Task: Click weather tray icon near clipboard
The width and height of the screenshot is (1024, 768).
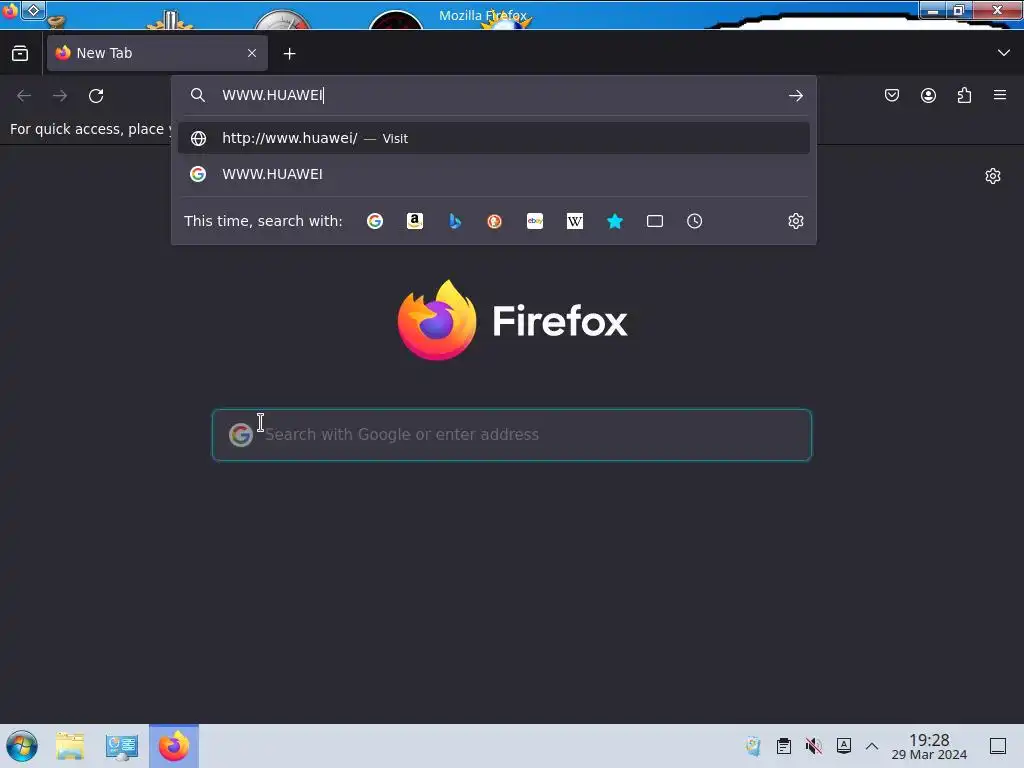Action: point(753,746)
